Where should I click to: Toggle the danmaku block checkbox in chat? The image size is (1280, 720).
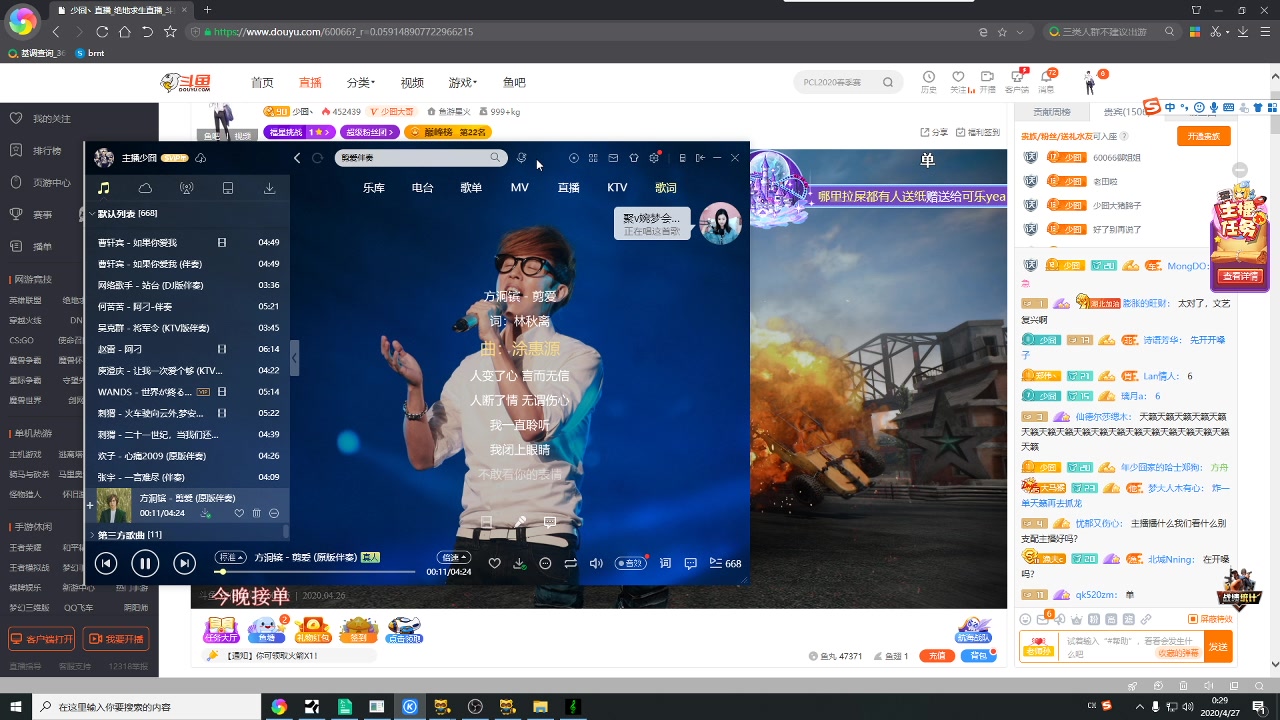(1192, 619)
